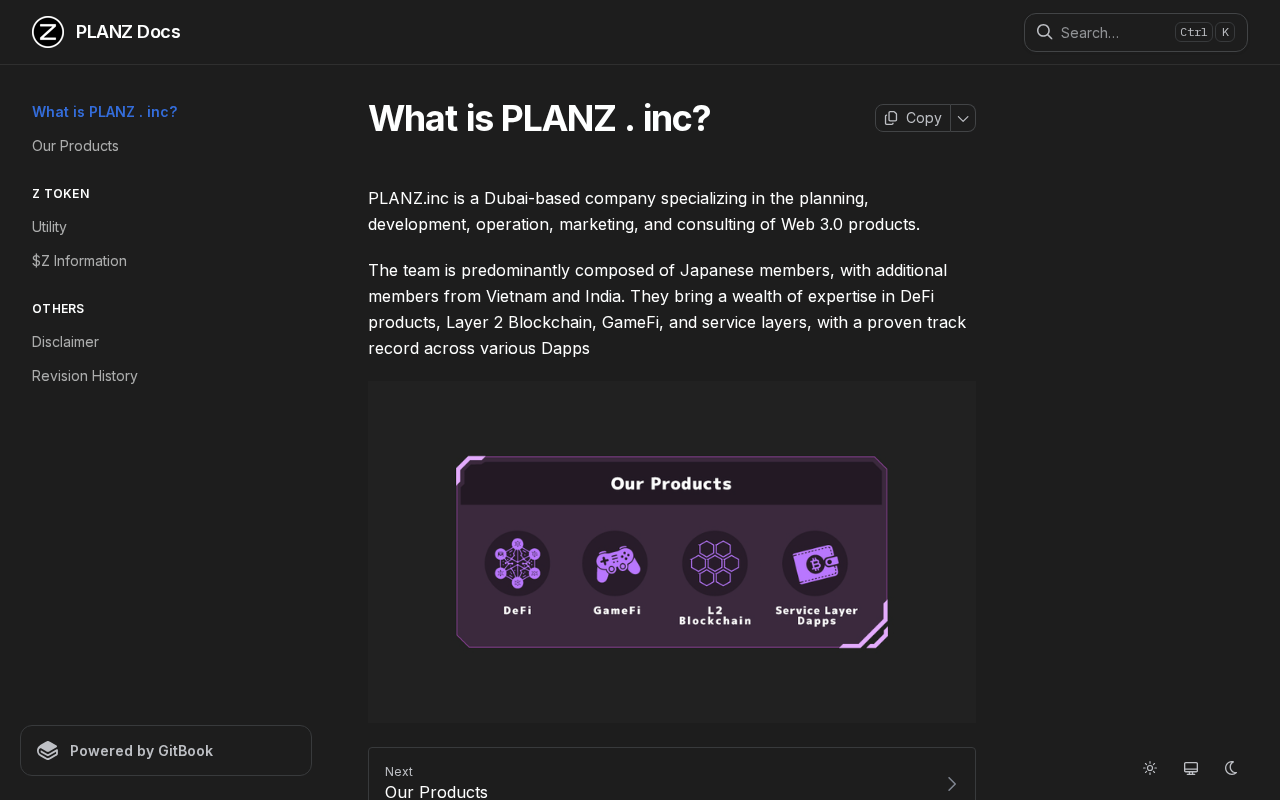Enable dark mode moon toggle

pyautogui.click(x=1231, y=768)
